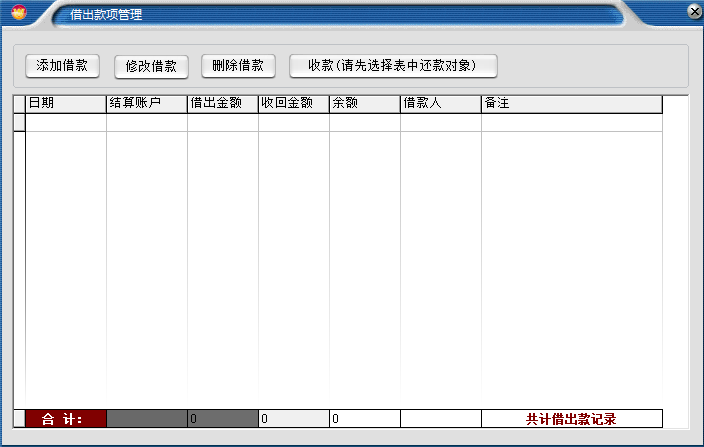
Task: Click the 收回金额 total cell in footer
Action: [x=293, y=419]
